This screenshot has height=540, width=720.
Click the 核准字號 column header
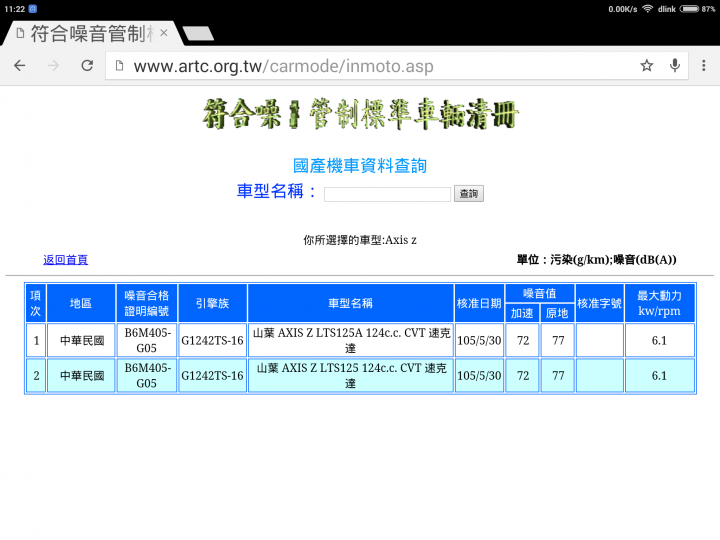[x=599, y=303]
